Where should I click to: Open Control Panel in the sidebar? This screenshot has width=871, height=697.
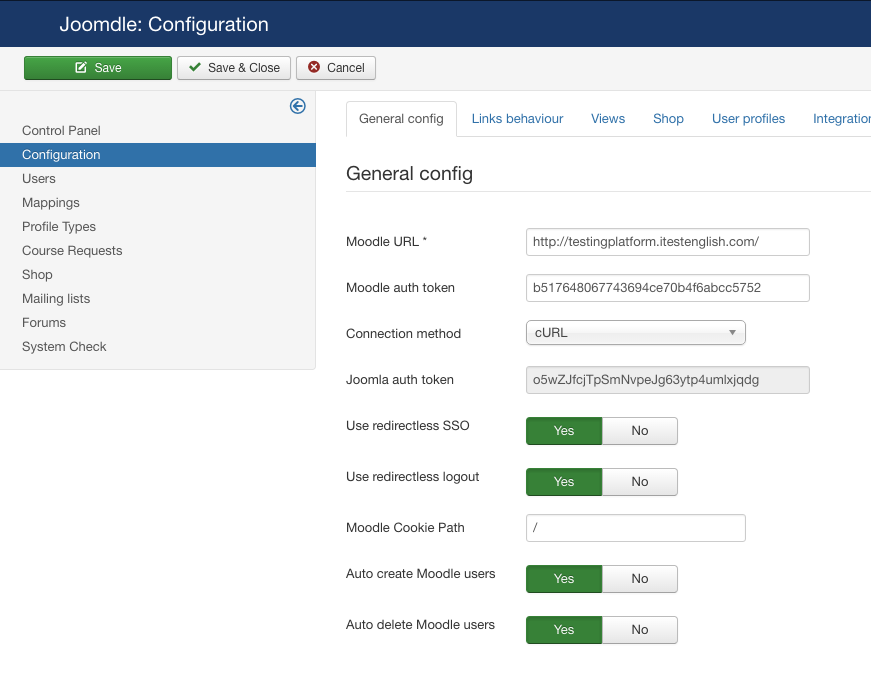coord(61,131)
